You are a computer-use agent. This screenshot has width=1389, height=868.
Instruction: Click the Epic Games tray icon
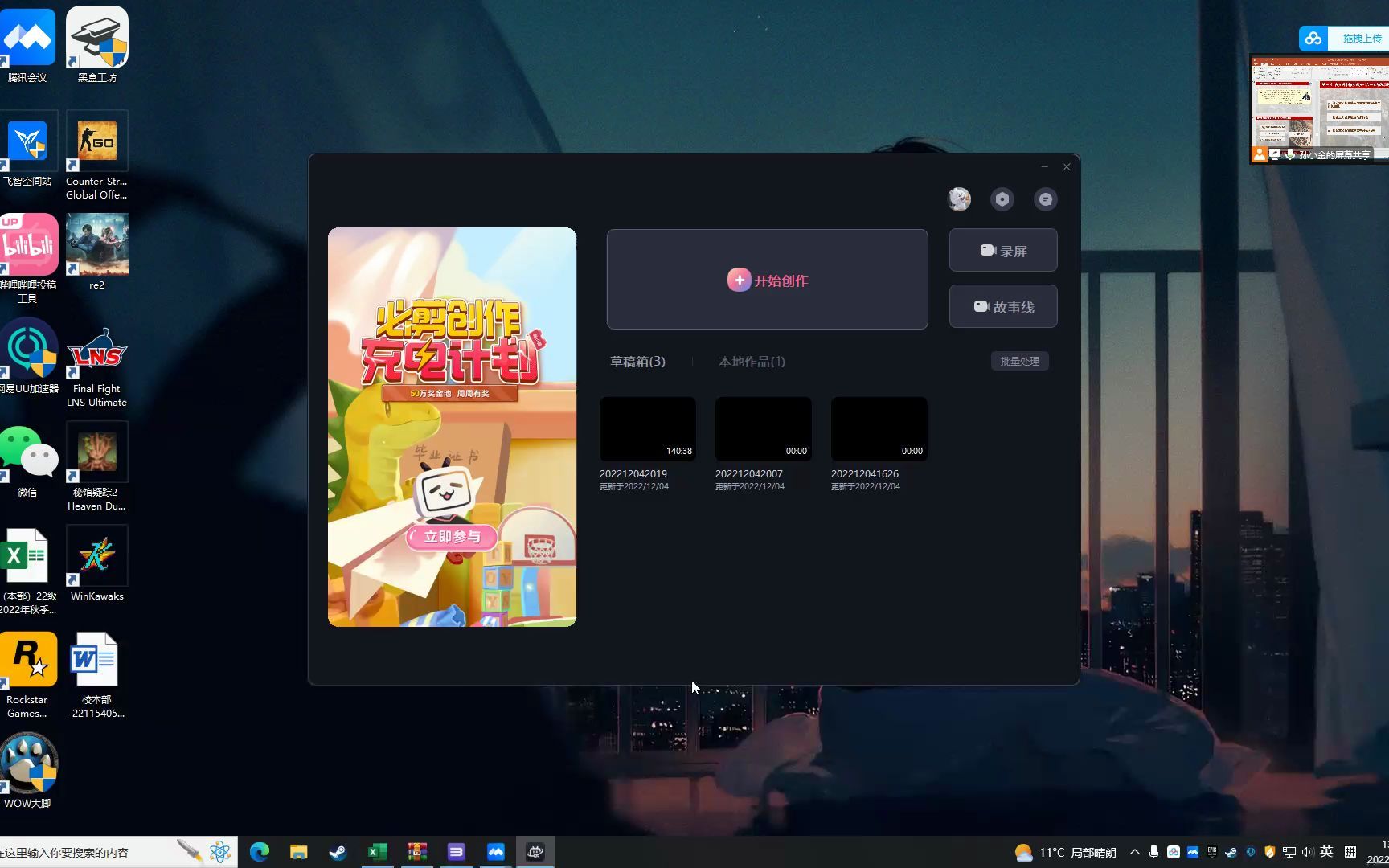tap(1212, 852)
